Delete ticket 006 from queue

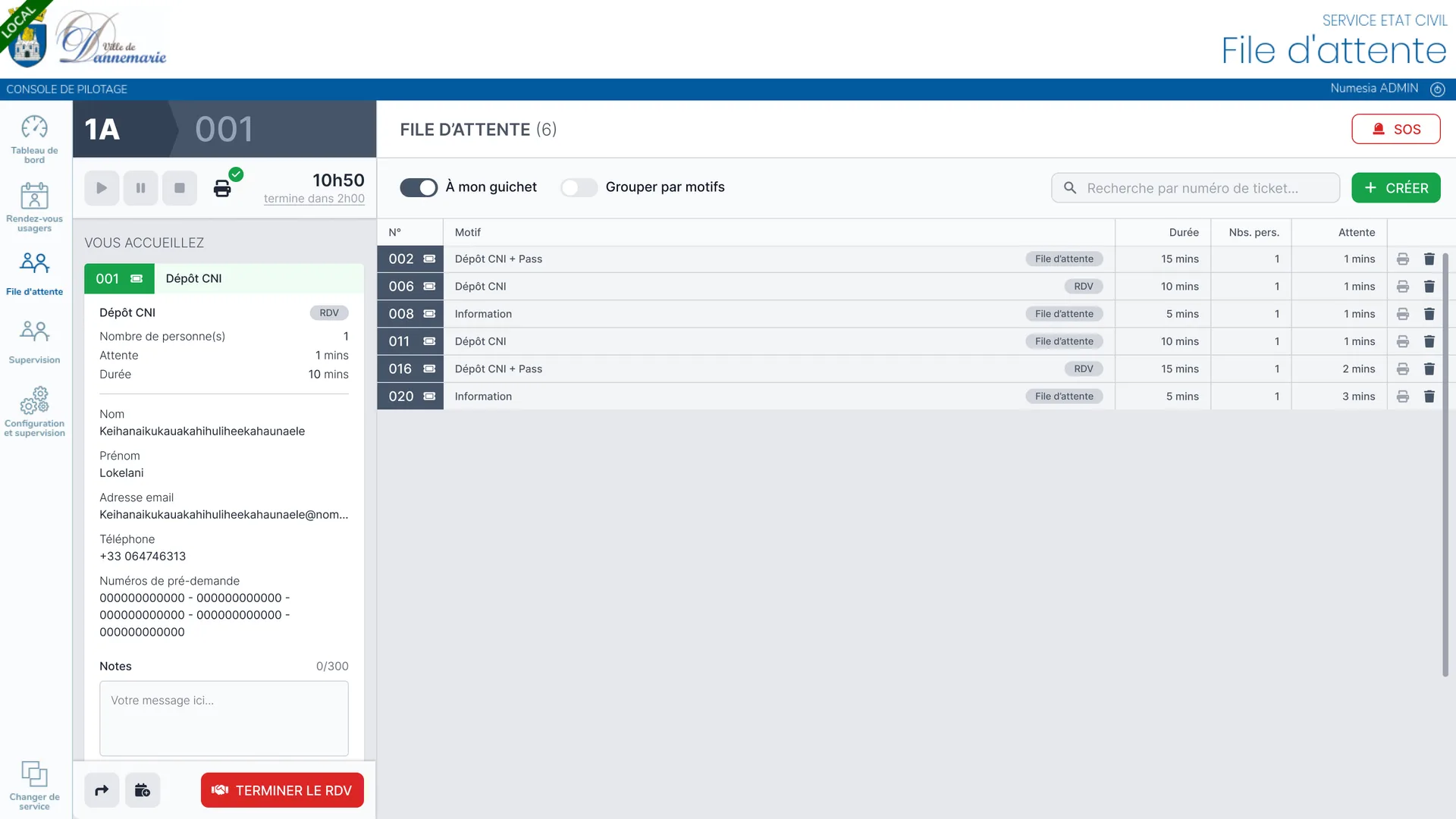1429,287
